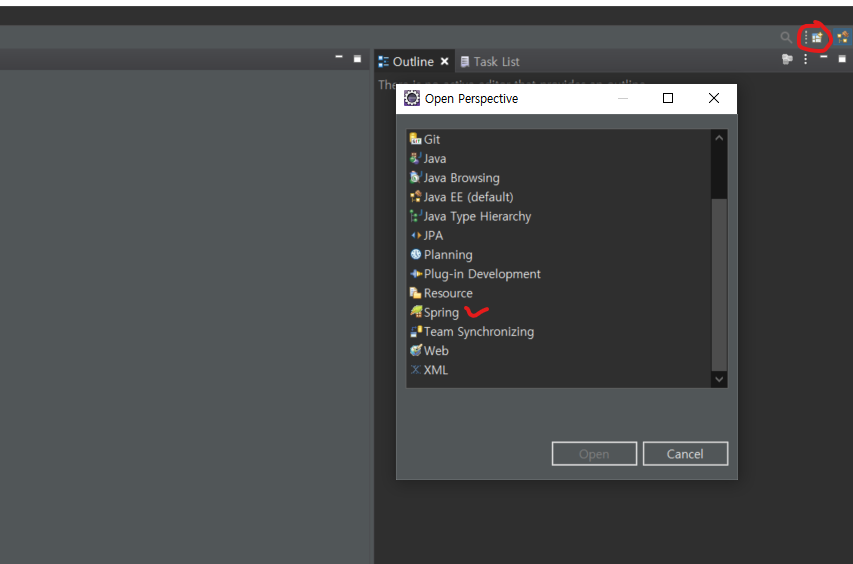Screen dimensions: 853x564
Task: Click the Java EE perspective toolbar icon
Action: [x=843, y=38]
